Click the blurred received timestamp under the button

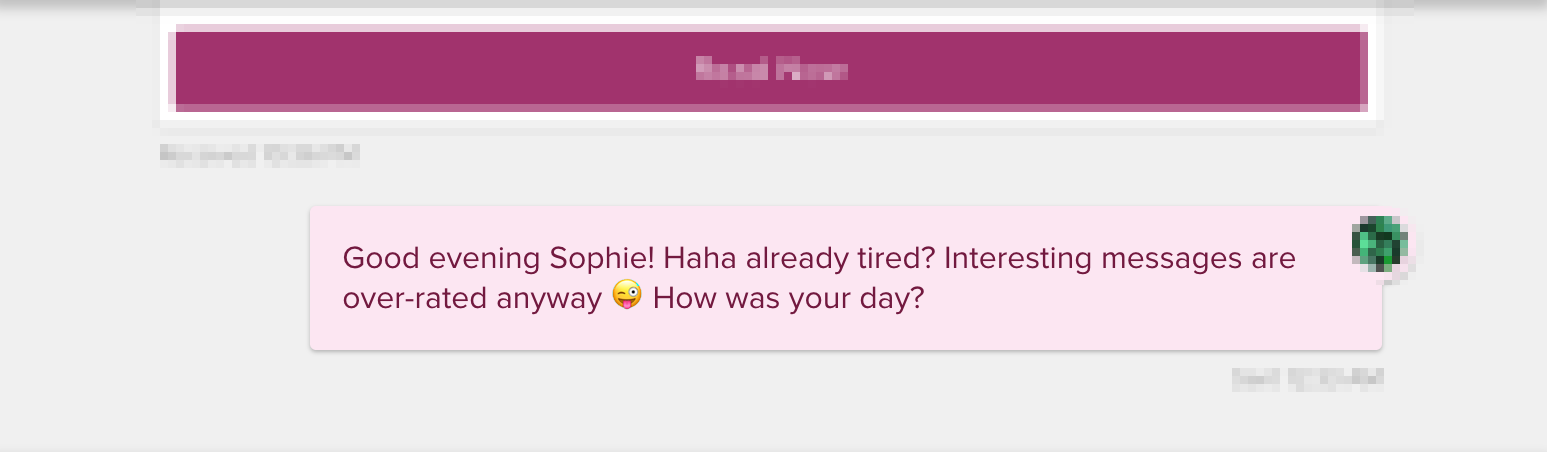tap(259, 154)
